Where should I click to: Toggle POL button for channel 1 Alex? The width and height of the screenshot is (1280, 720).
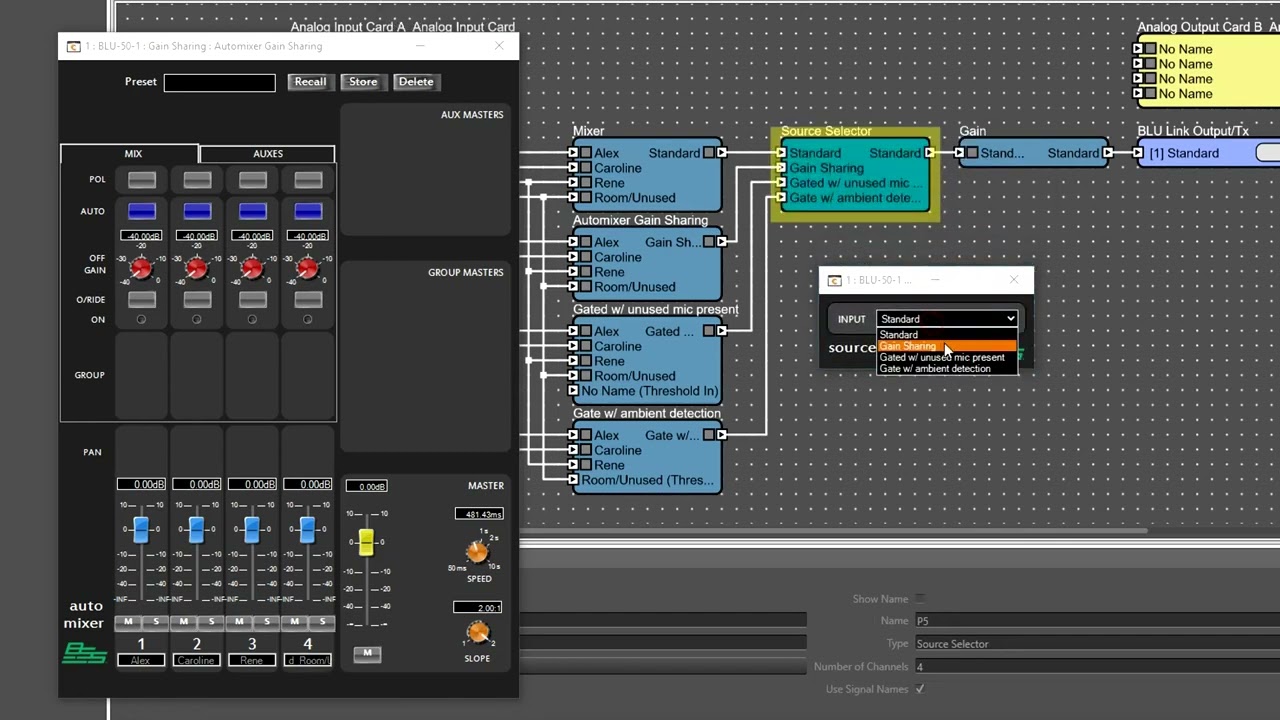point(142,180)
